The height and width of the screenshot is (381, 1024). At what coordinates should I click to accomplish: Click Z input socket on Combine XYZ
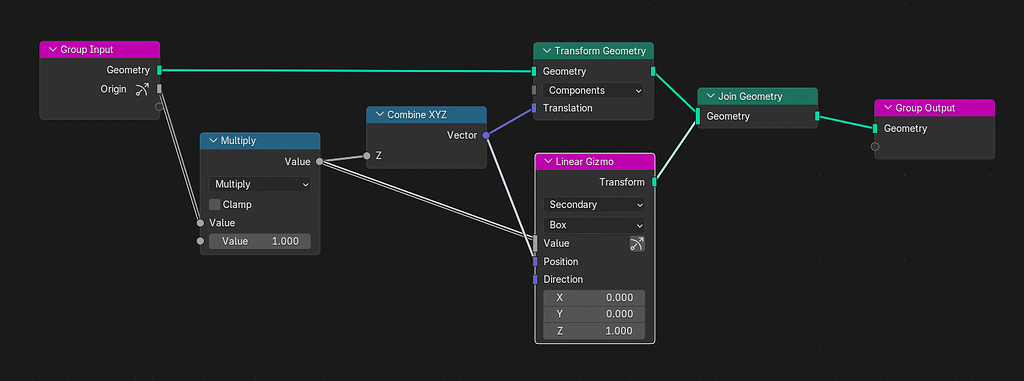367,156
